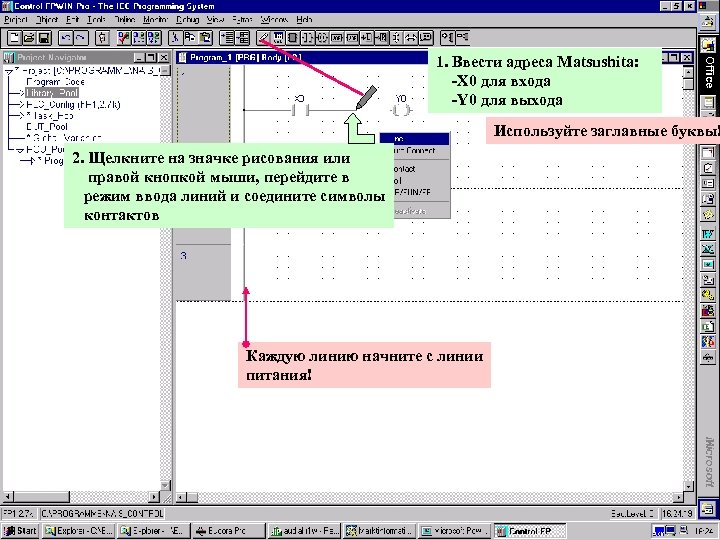
Task: Choose the Contact entry in context menu
Action: point(415,169)
